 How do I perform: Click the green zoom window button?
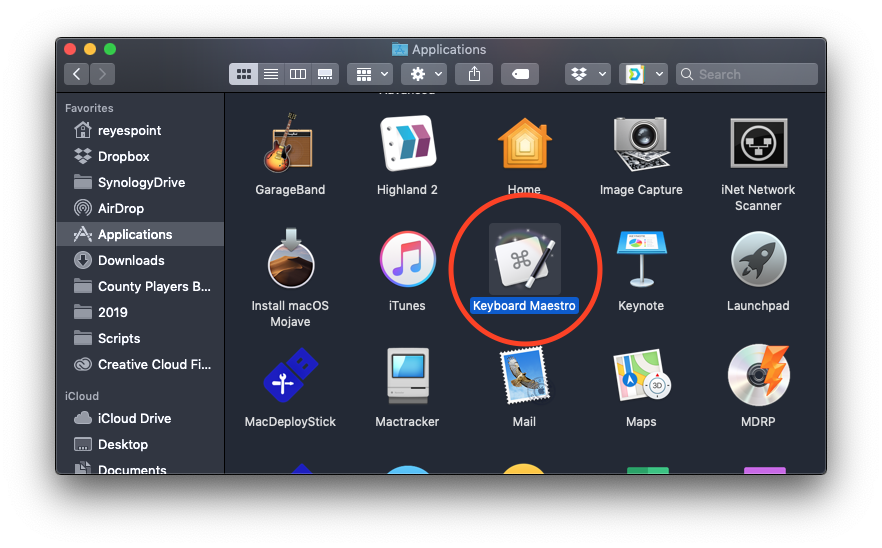(110, 50)
